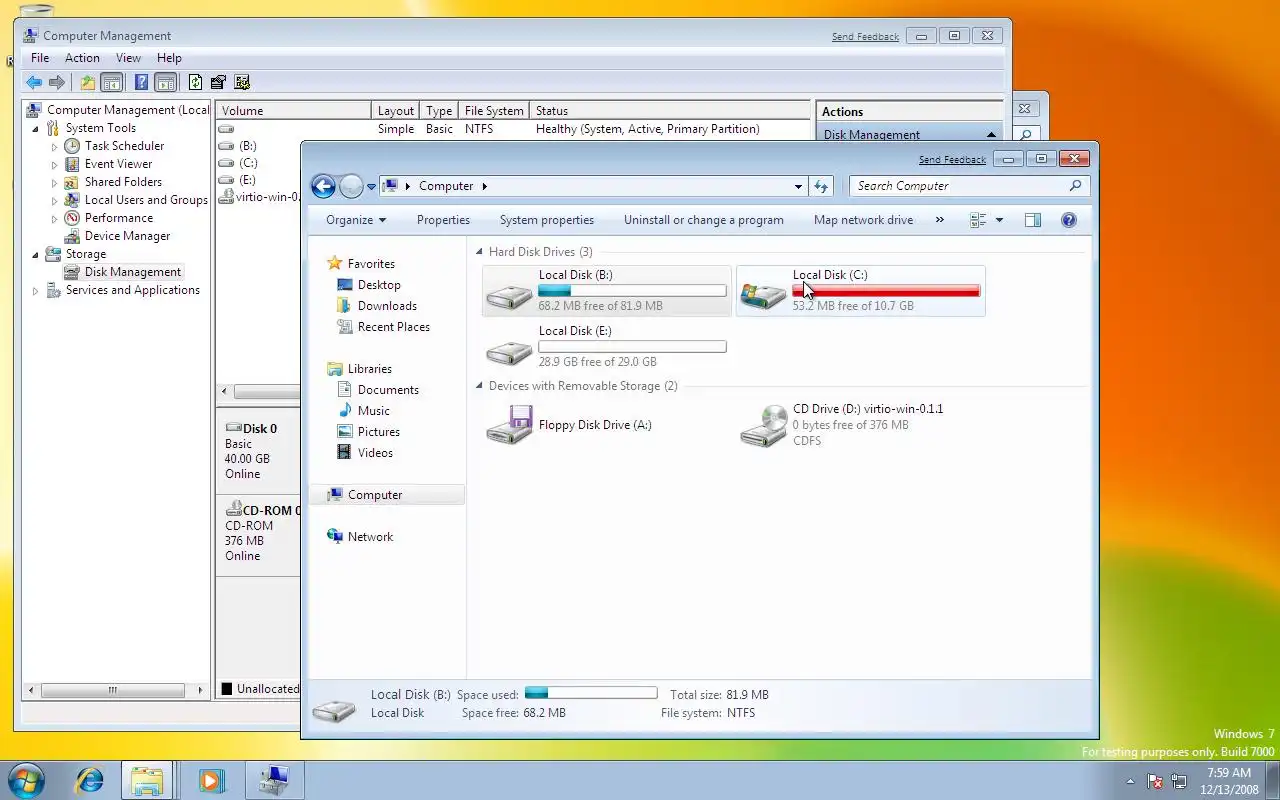The height and width of the screenshot is (800, 1280).
Task: Collapse the Disk Management actions section arrow
Action: (x=991, y=135)
